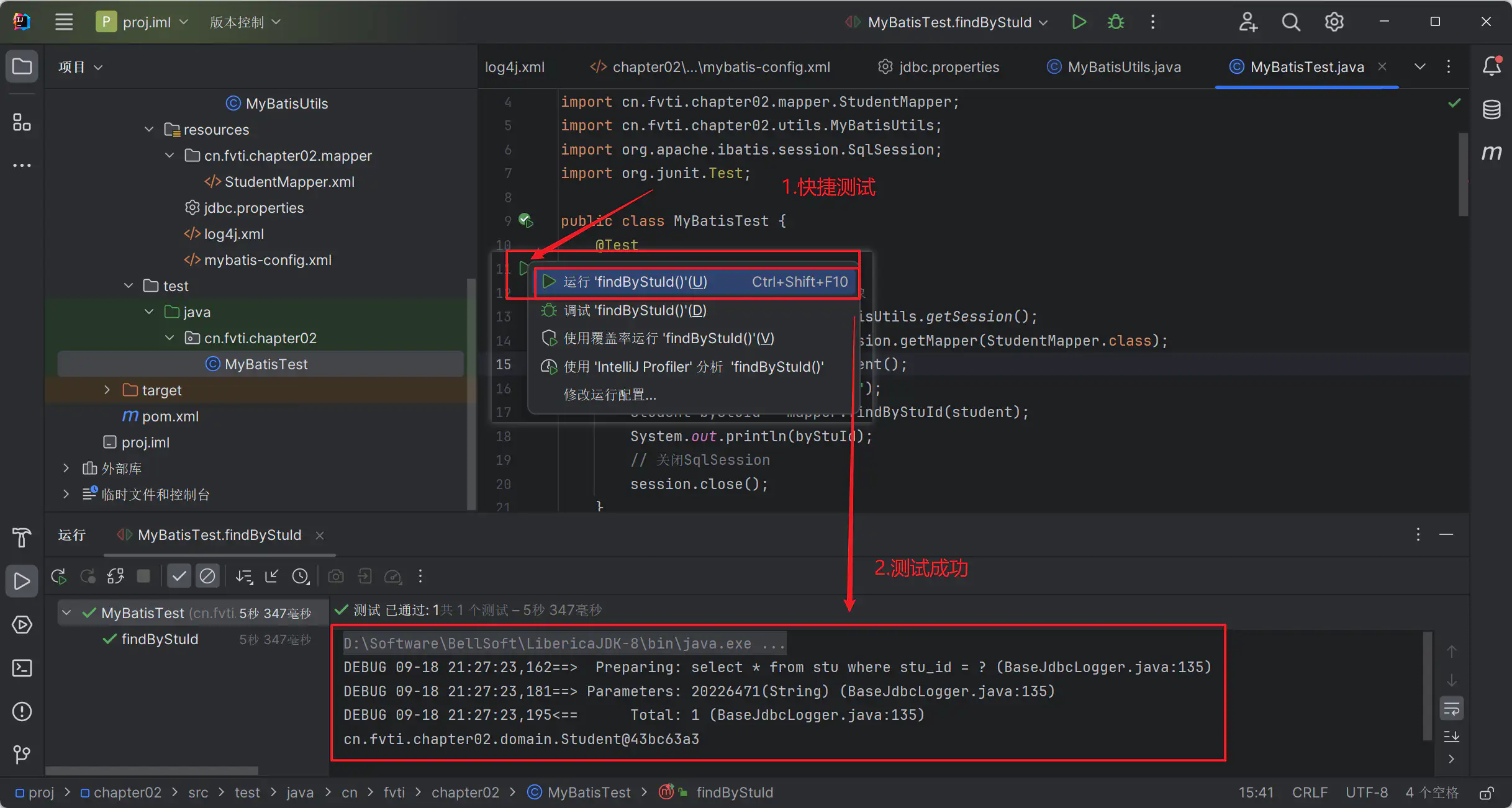Image resolution: width=1512 pixels, height=808 pixels.
Task: Open the main hamburger menu
Action: 64,22
